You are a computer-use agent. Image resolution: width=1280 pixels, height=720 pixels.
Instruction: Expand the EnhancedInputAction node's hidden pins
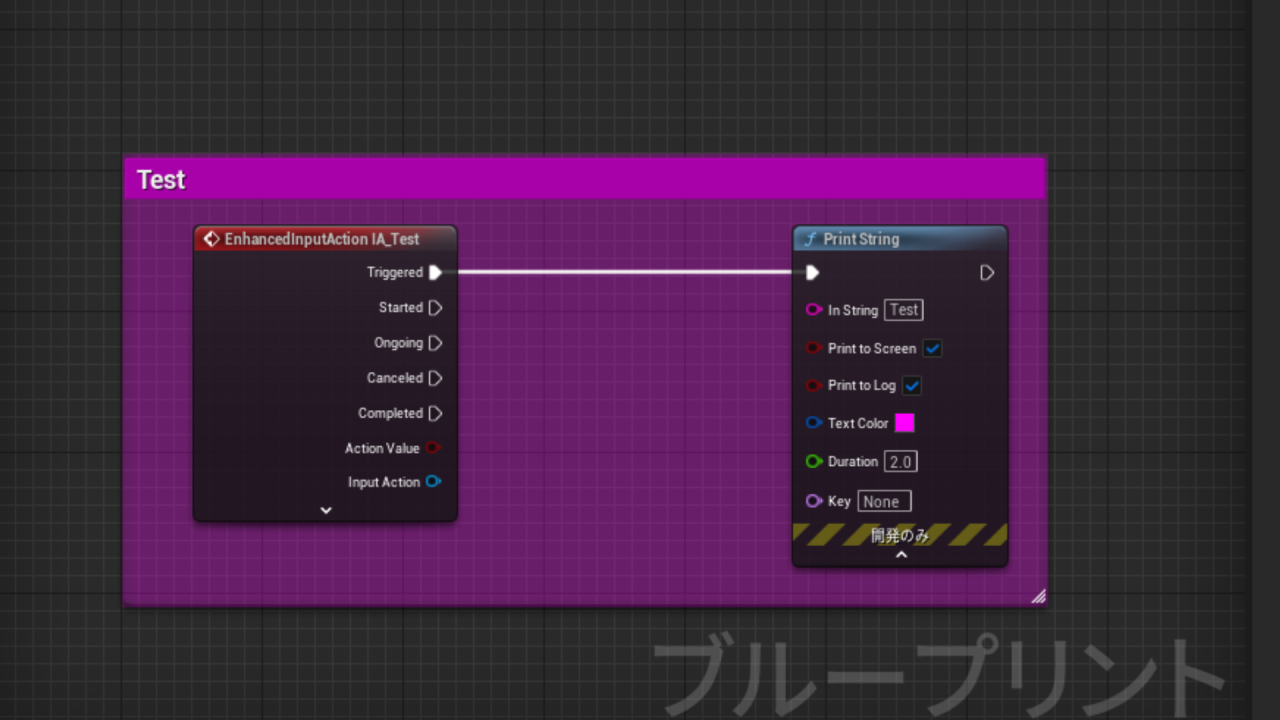click(325, 510)
